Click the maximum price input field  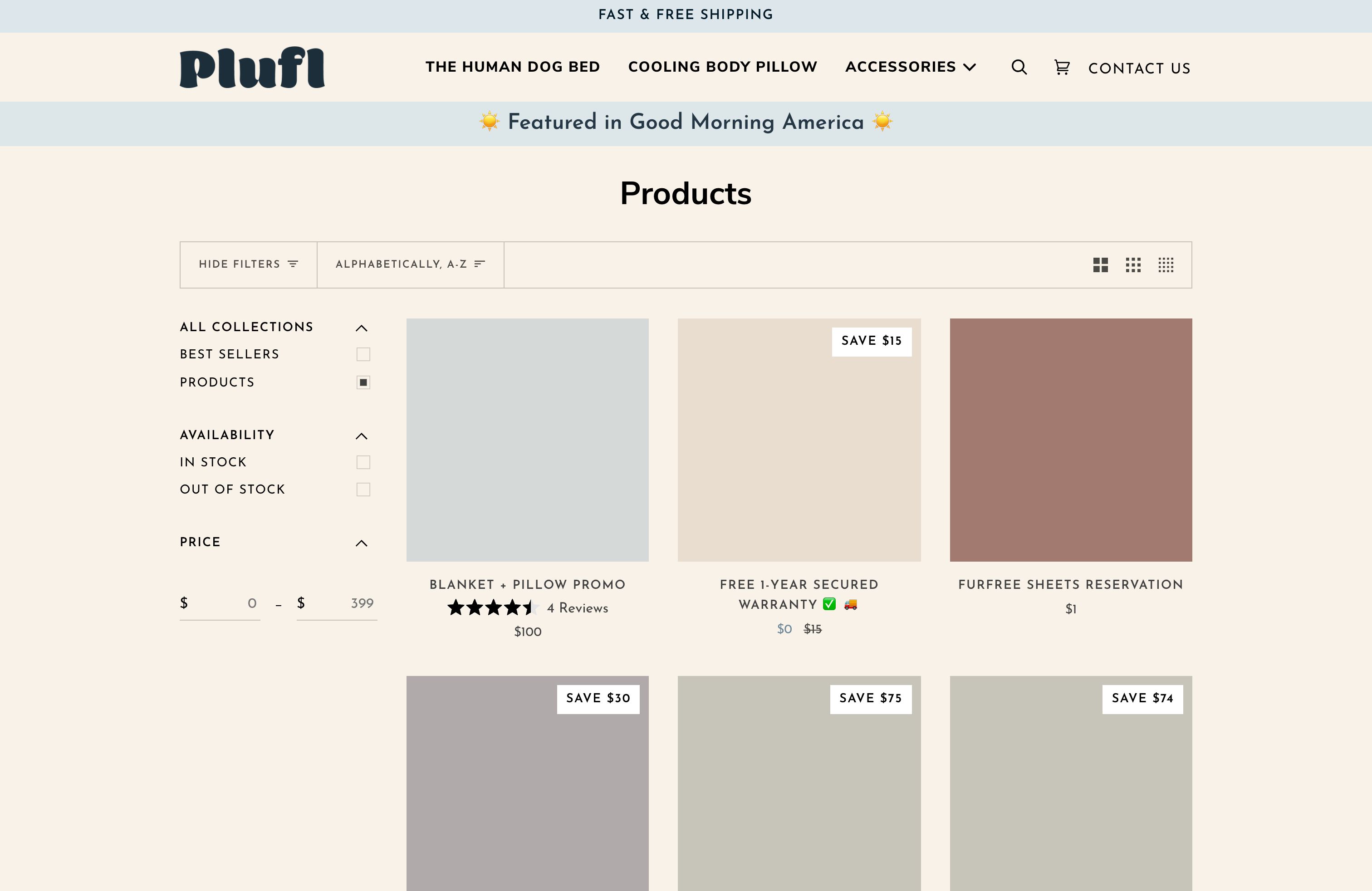[343, 603]
